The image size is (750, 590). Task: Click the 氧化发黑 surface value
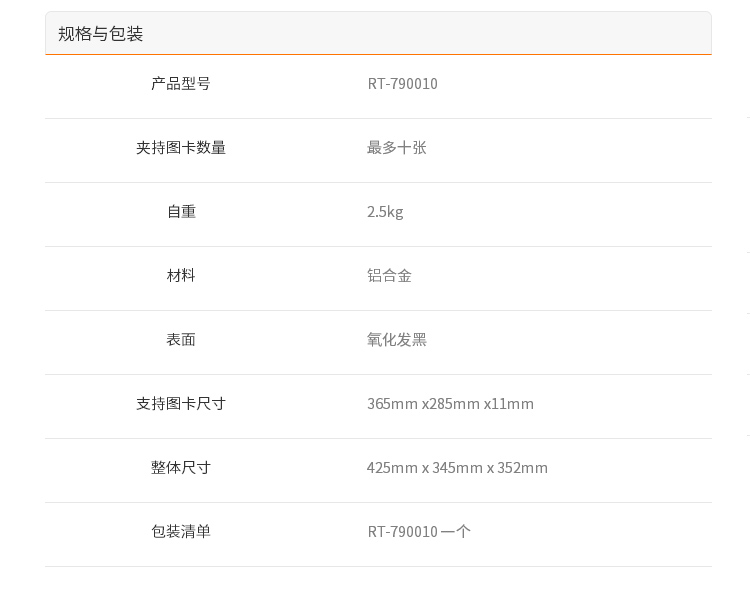397,340
